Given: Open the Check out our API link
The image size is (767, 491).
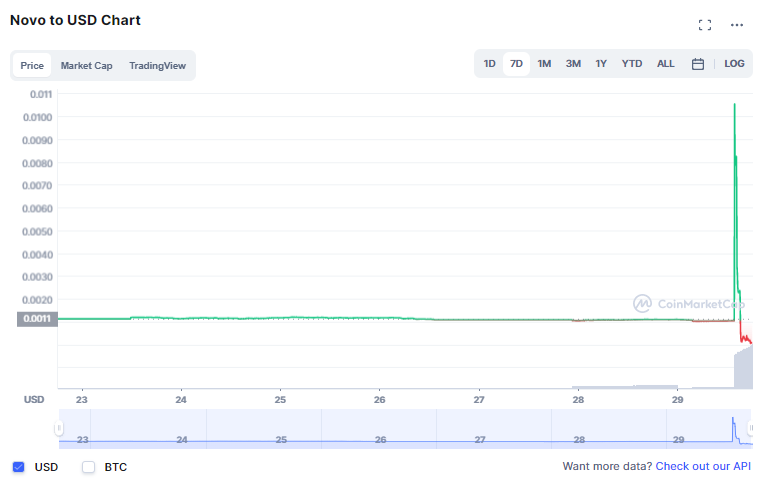Looking at the screenshot, I should click(703, 467).
